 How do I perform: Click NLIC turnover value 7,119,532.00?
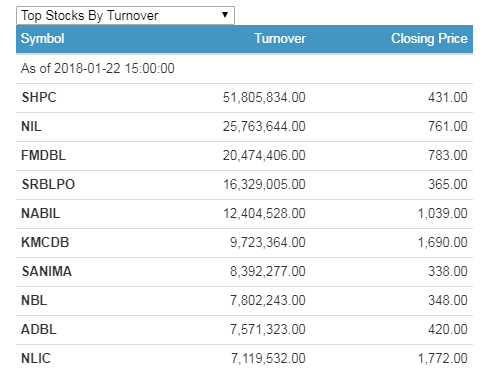point(268,358)
